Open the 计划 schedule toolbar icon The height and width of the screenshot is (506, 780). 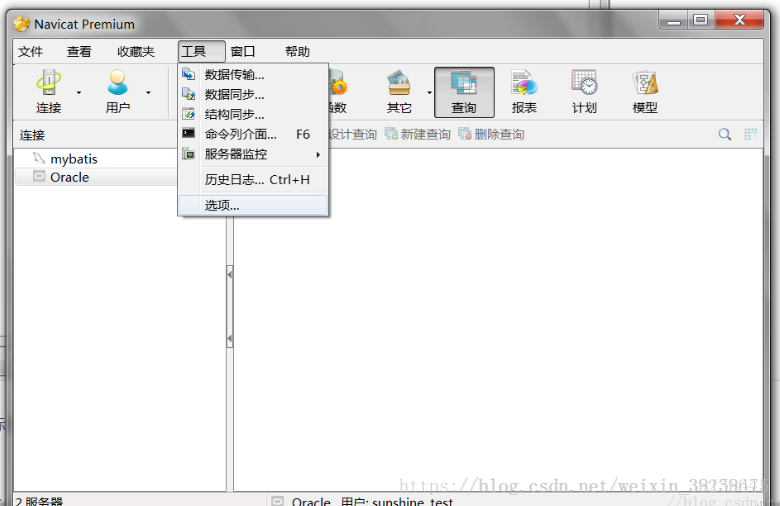pyautogui.click(x=585, y=92)
